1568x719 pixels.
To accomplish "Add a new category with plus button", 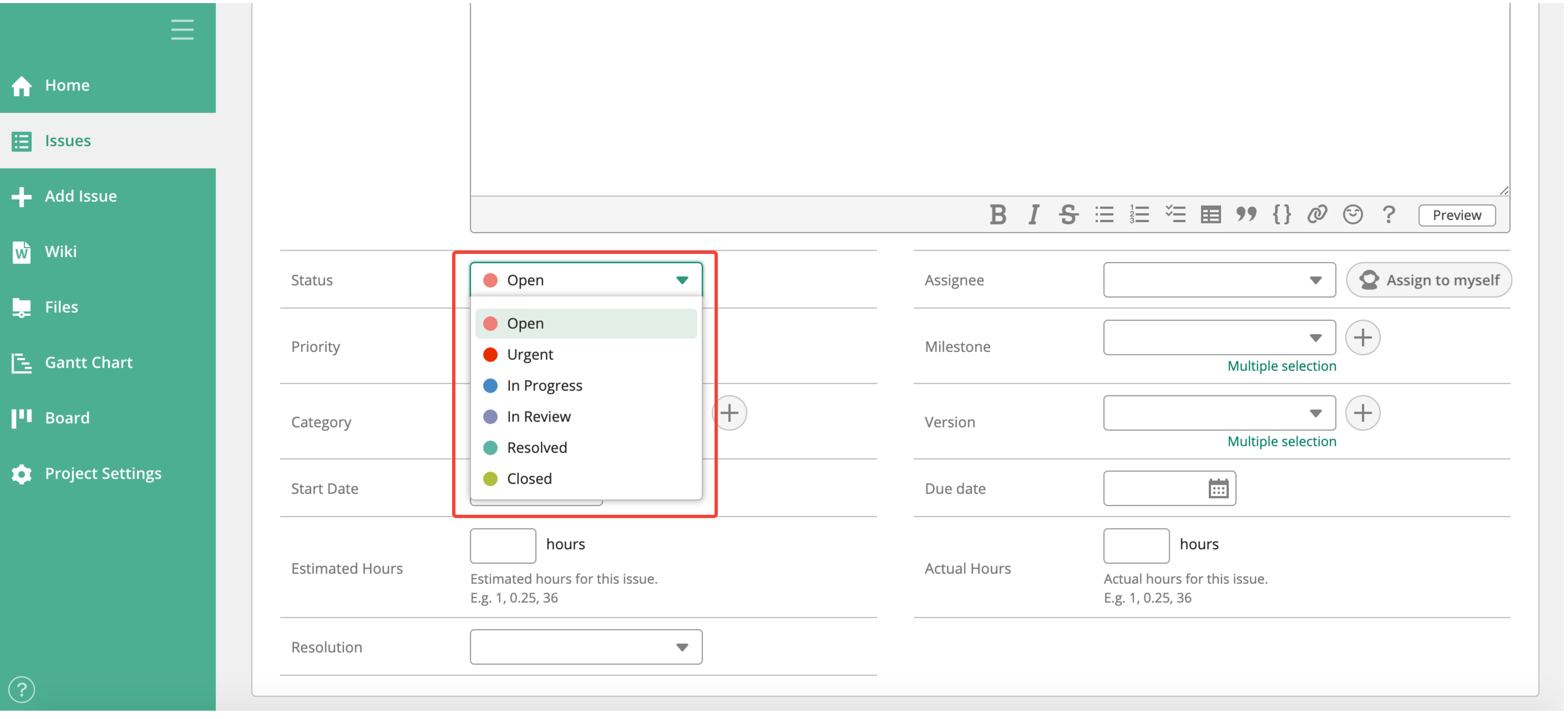I will point(730,413).
